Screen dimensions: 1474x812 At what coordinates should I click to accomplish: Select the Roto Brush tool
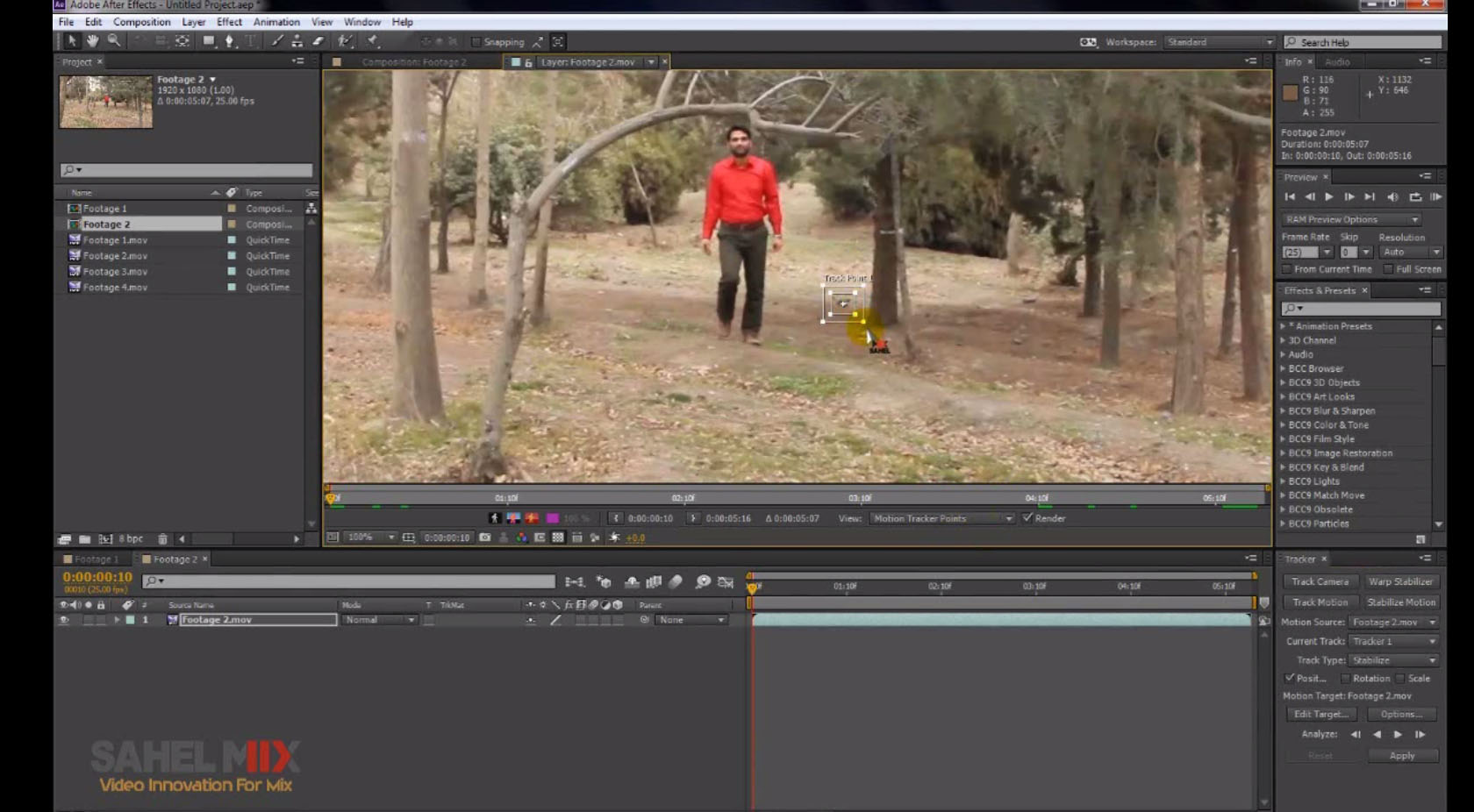coord(346,41)
